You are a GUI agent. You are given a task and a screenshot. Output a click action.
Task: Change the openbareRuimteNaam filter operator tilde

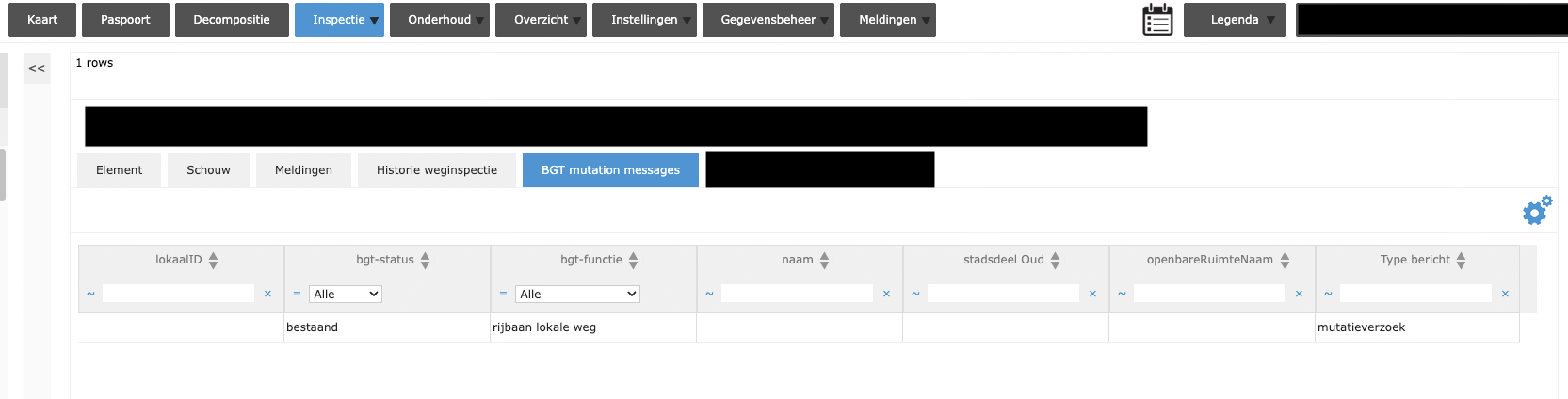(x=1122, y=295)
